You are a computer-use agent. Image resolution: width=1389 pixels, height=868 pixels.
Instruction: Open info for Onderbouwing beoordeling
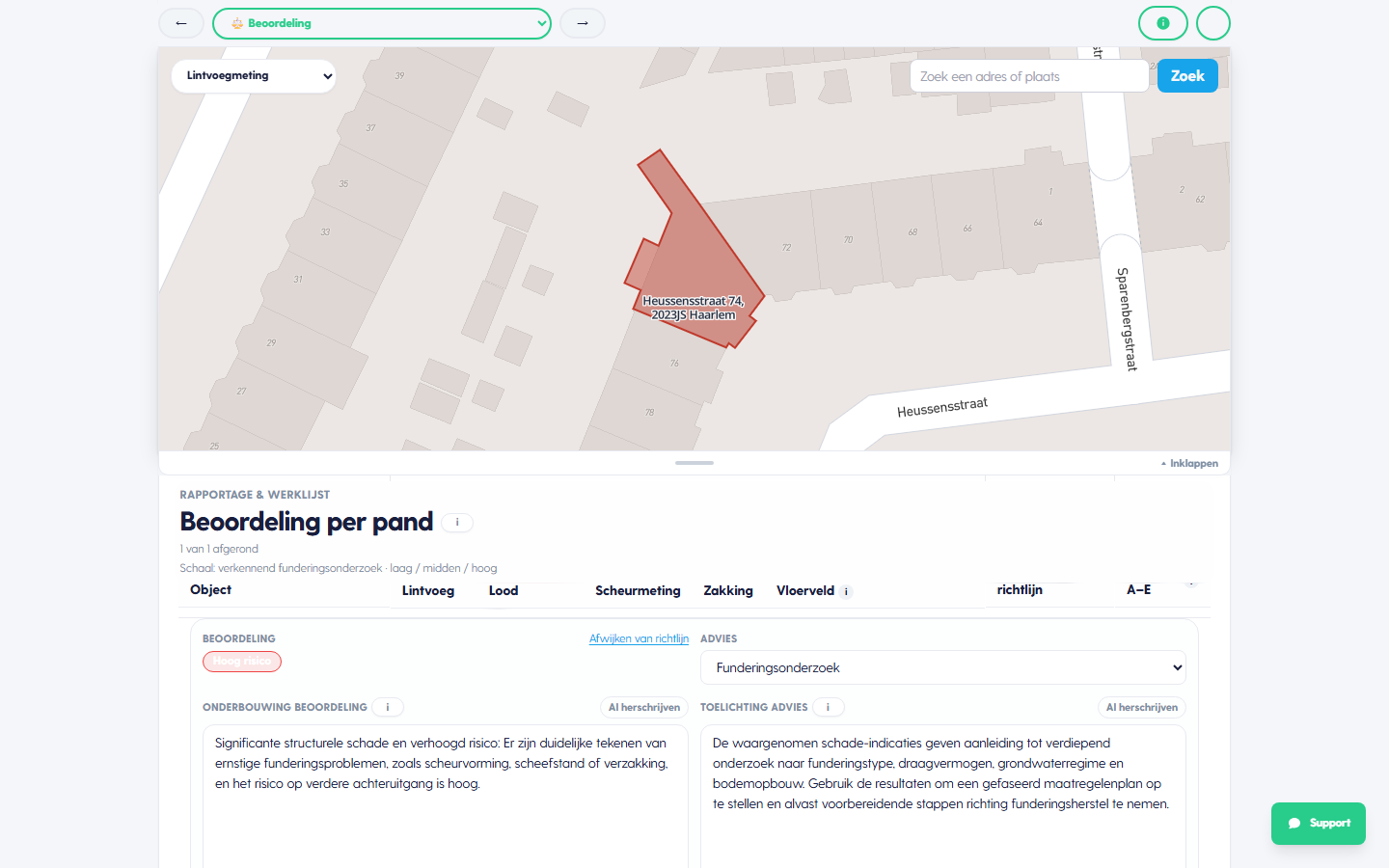click(x=388, y=707)
